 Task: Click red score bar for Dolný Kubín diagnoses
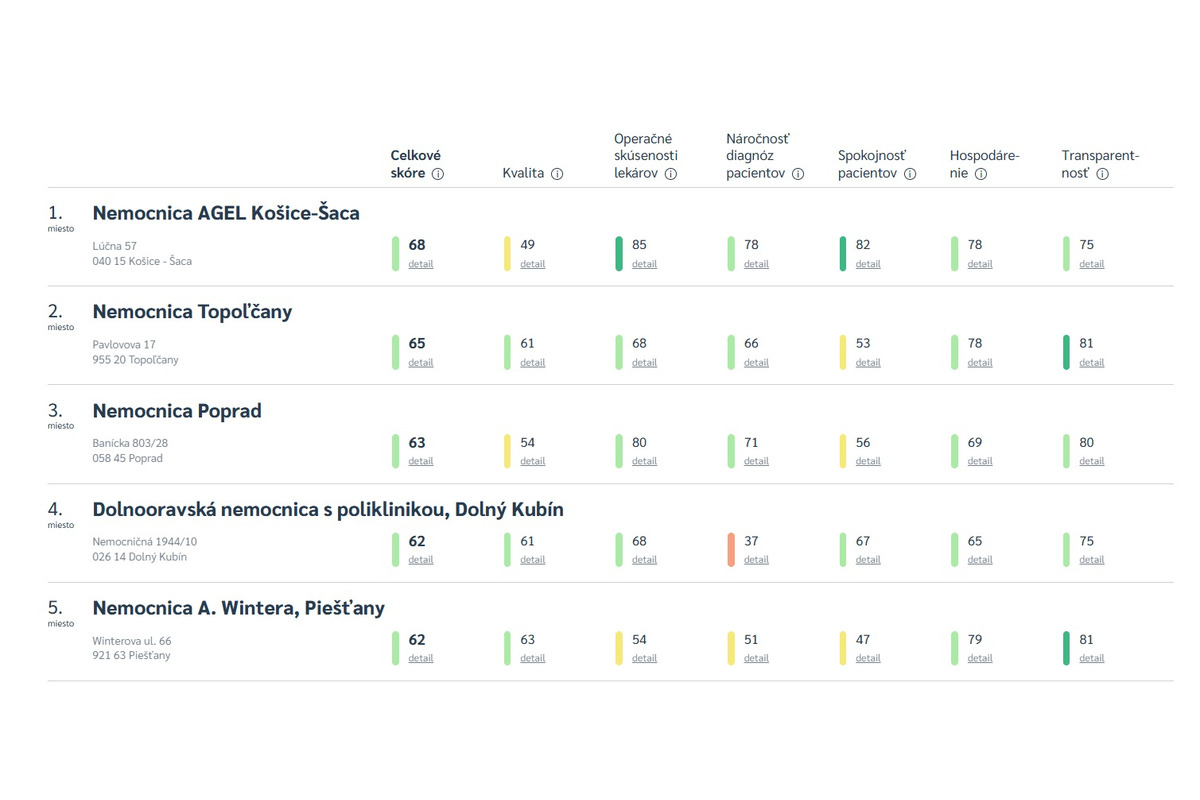(731, 550)
